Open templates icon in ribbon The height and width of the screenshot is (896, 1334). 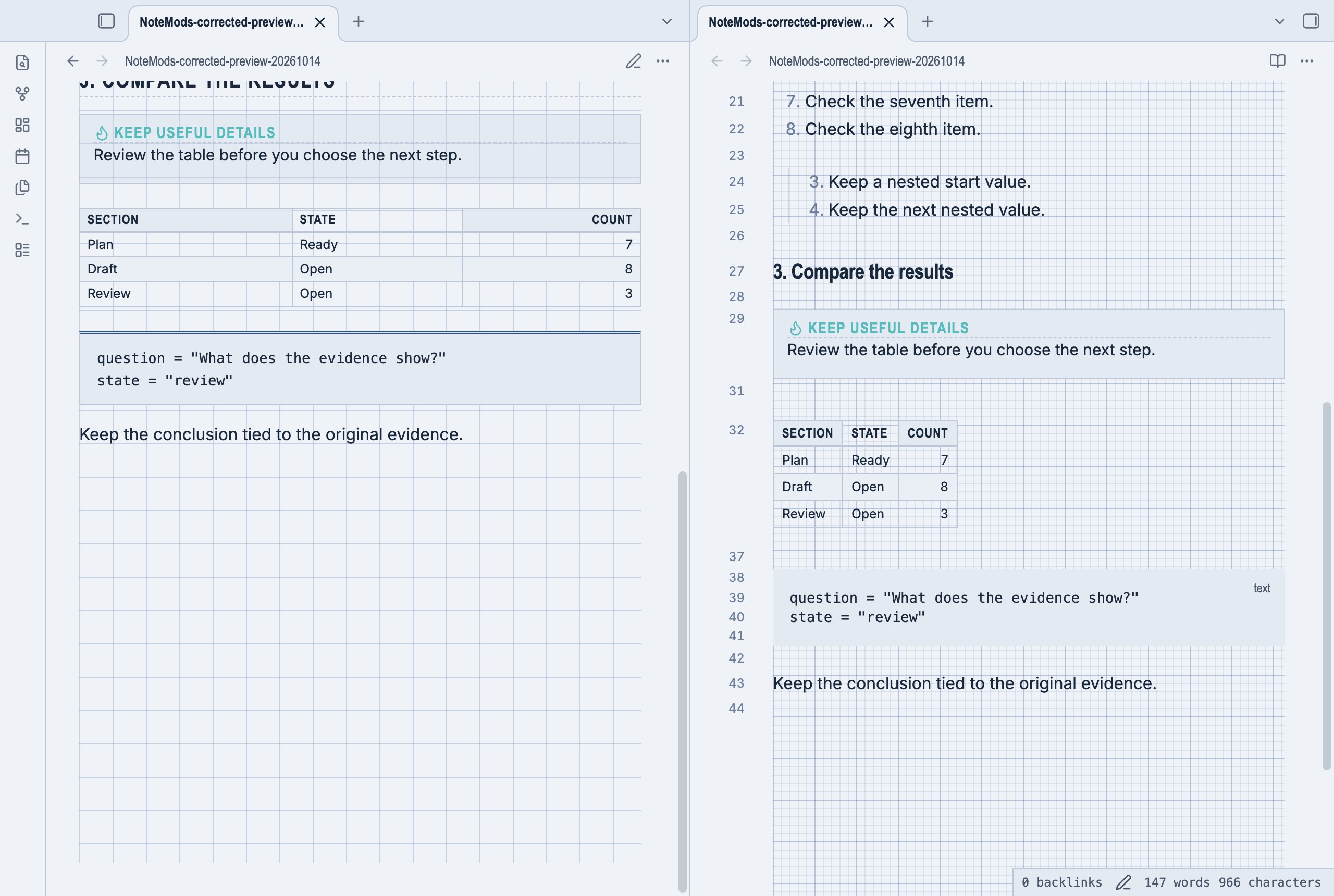[x=22, y=188]
